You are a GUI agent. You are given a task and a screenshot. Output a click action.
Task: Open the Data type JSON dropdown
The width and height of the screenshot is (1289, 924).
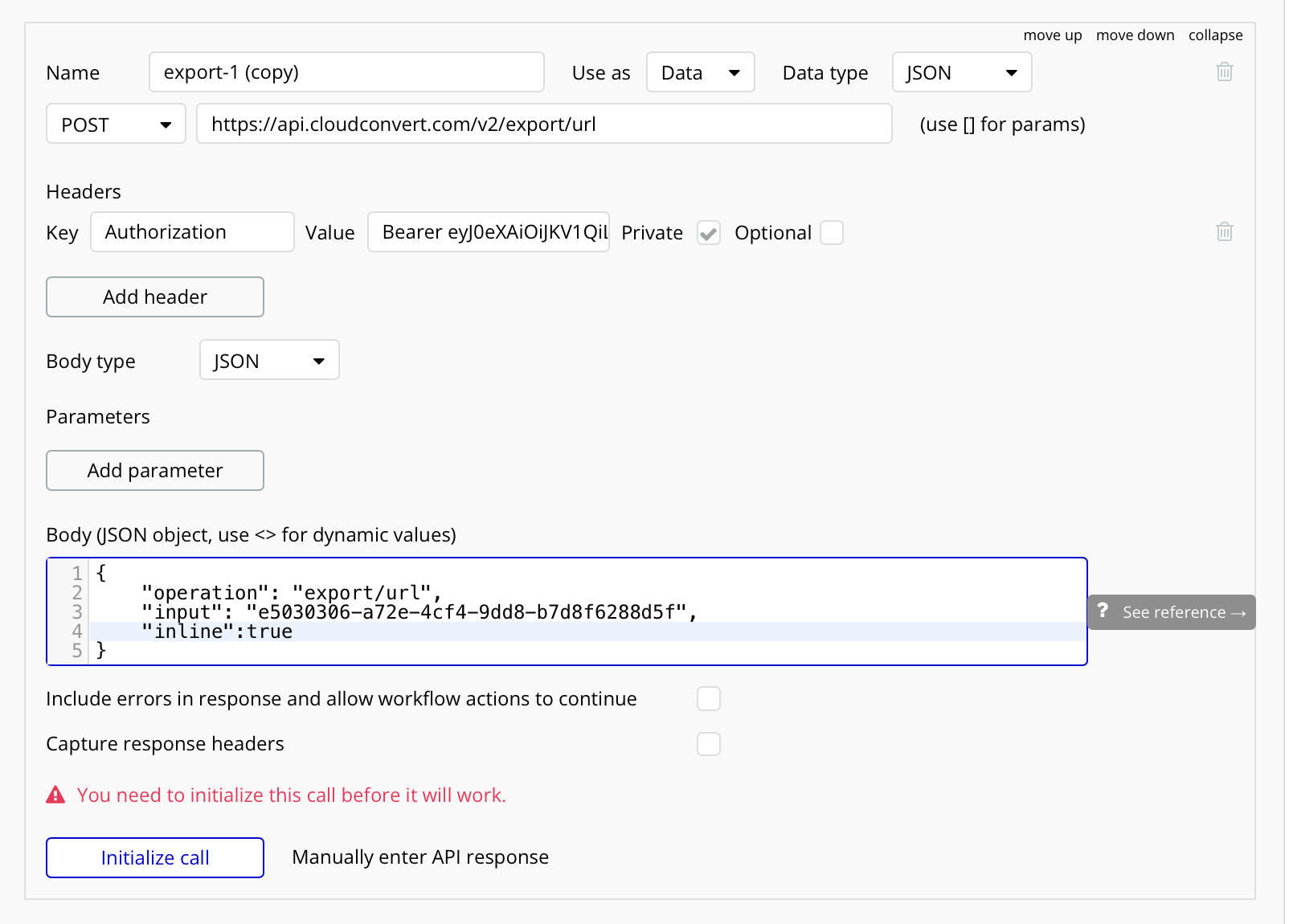(x=962, y=72)
